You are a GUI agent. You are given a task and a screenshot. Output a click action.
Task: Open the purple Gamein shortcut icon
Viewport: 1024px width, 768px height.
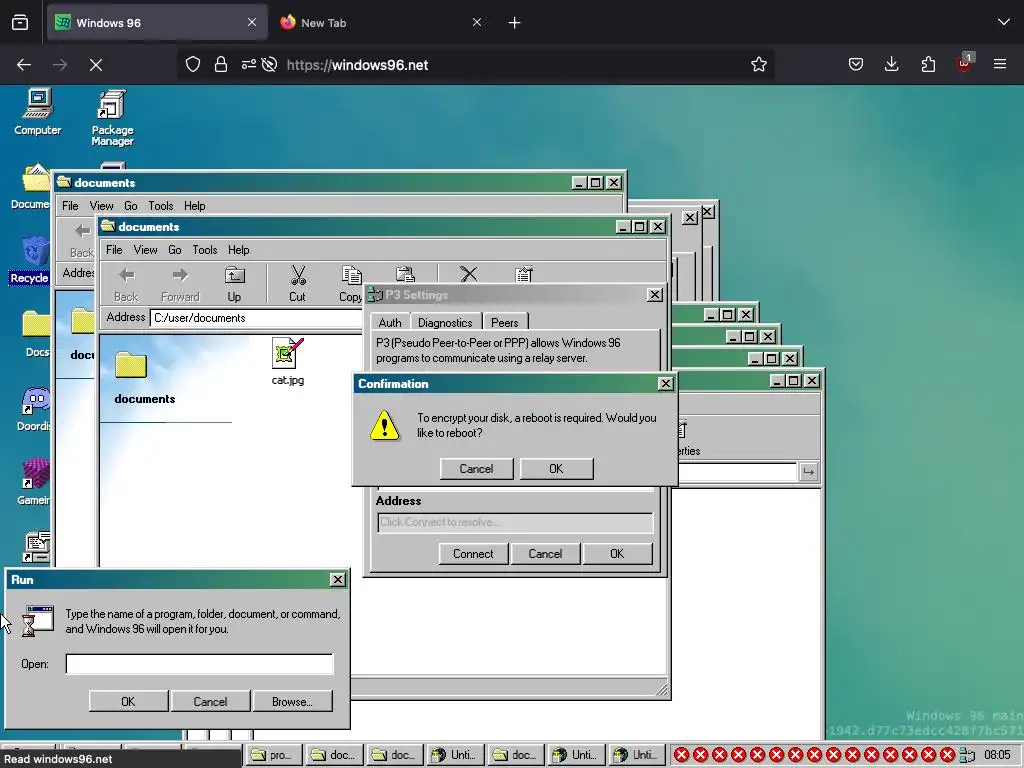(x=34, y=482)
